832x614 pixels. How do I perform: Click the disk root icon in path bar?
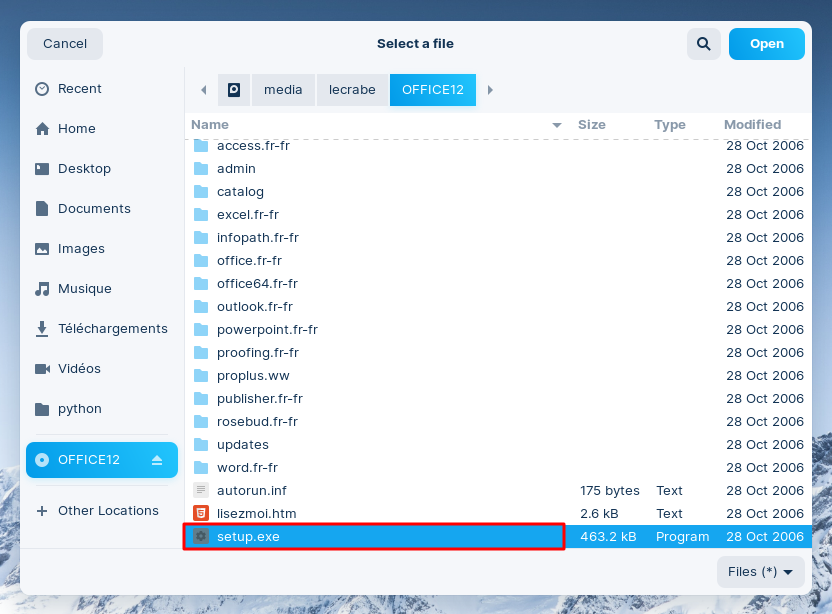coord(234,90)
